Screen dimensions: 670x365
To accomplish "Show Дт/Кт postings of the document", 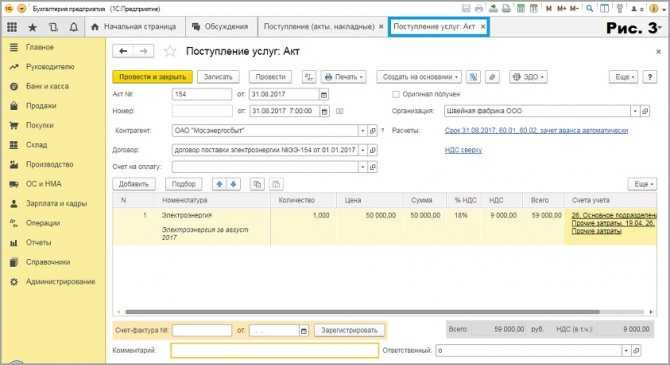I will (309, 77).
